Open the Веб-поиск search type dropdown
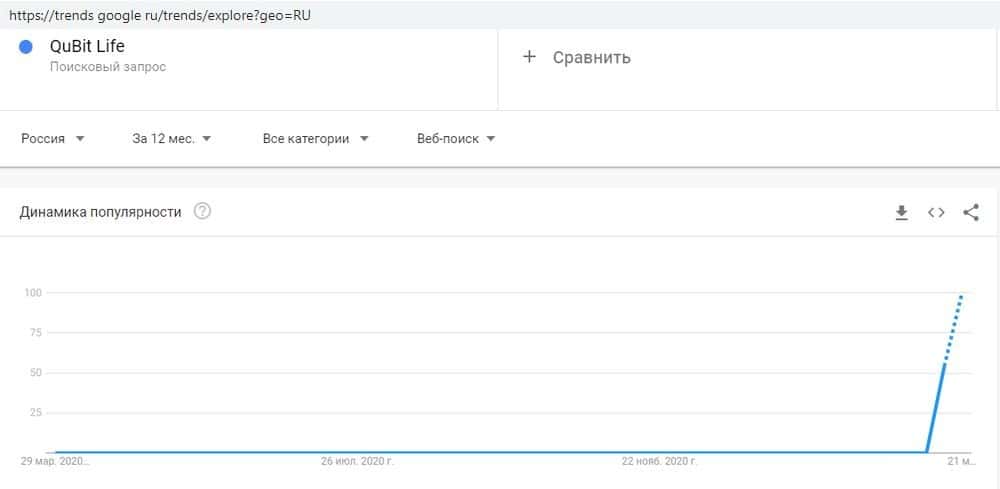The width and height of the screenshot is (1000, 489). coord(456,138)
